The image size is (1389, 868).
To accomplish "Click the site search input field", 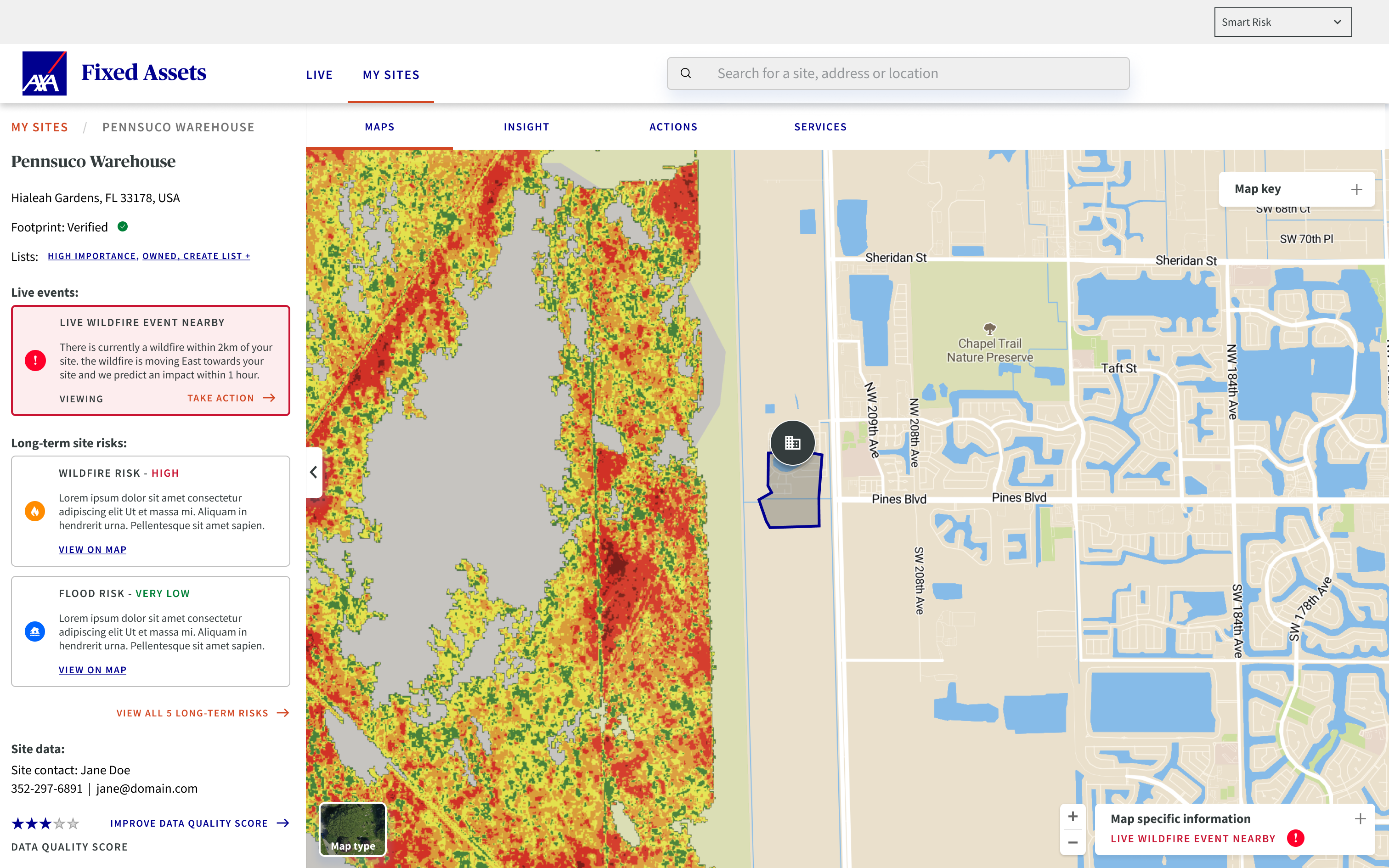I will click(x=898, y=73).
